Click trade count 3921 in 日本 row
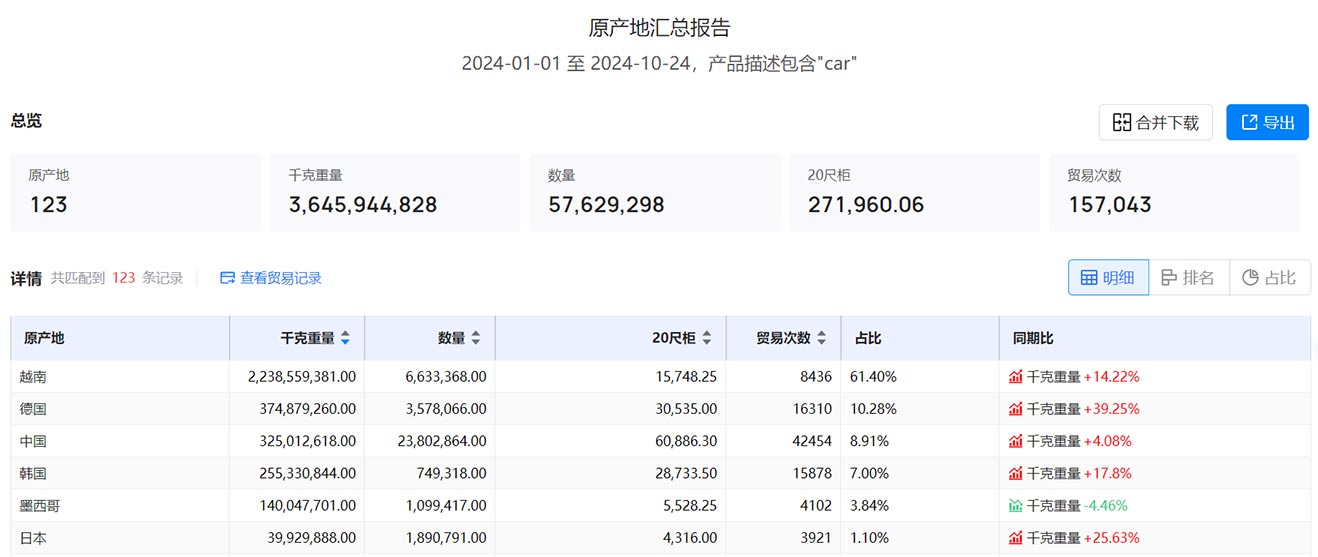 click(816, 537)
